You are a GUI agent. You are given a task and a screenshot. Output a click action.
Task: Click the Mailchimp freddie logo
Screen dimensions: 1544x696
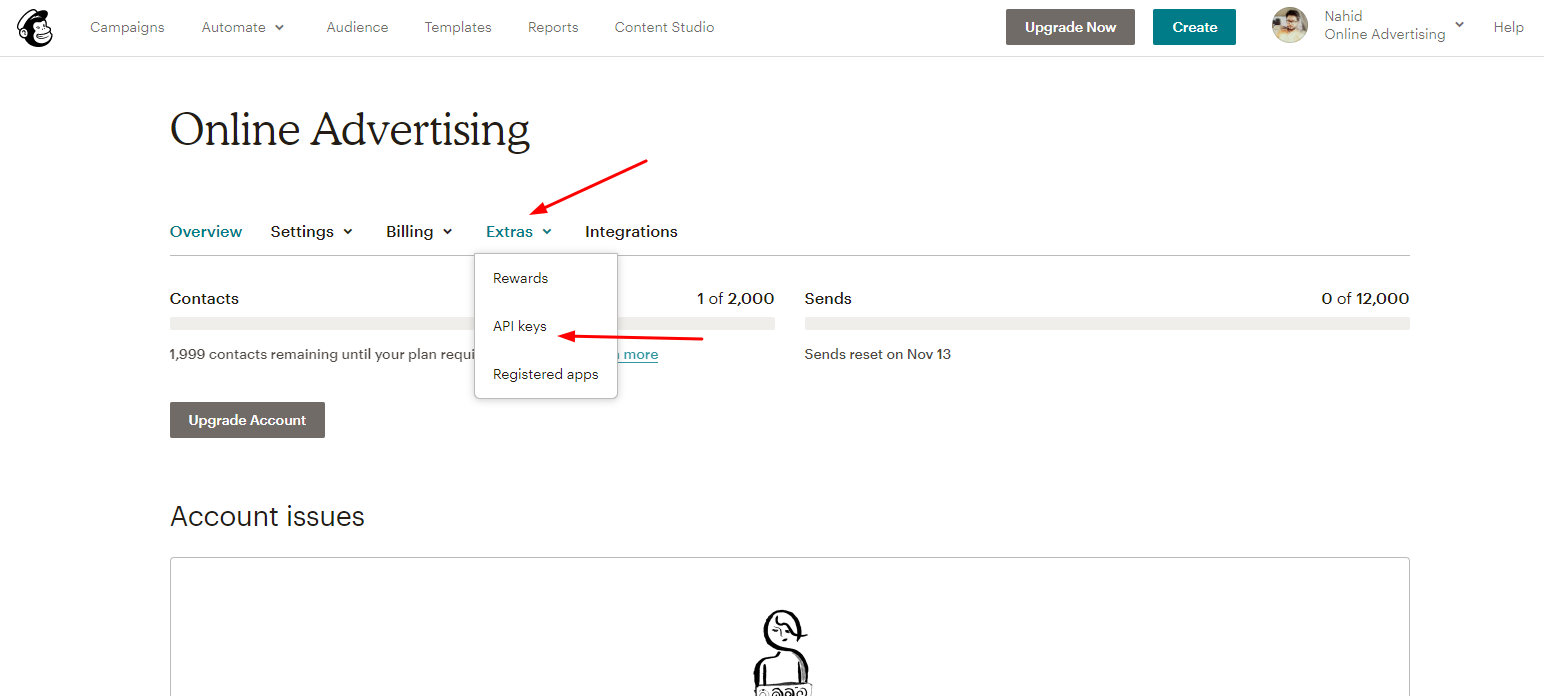pyautogui.click(x=34, y=27)
